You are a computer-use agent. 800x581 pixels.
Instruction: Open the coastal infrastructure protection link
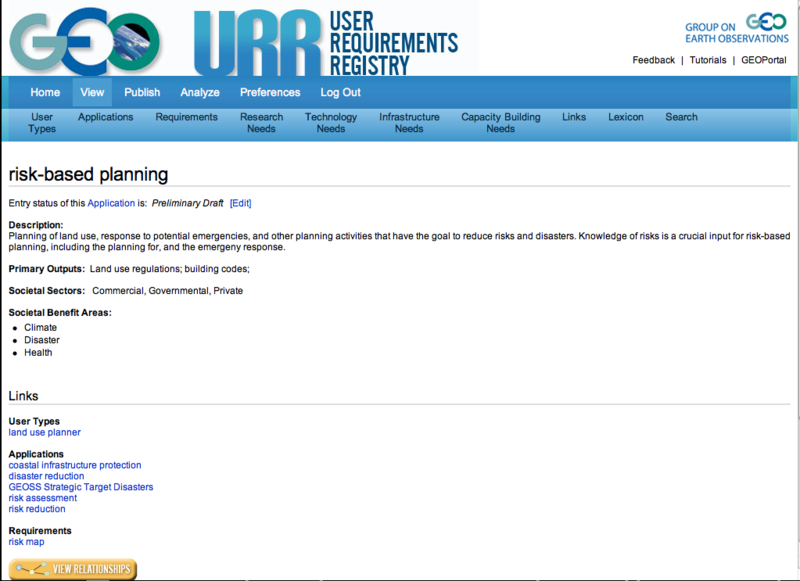point(75,465)
